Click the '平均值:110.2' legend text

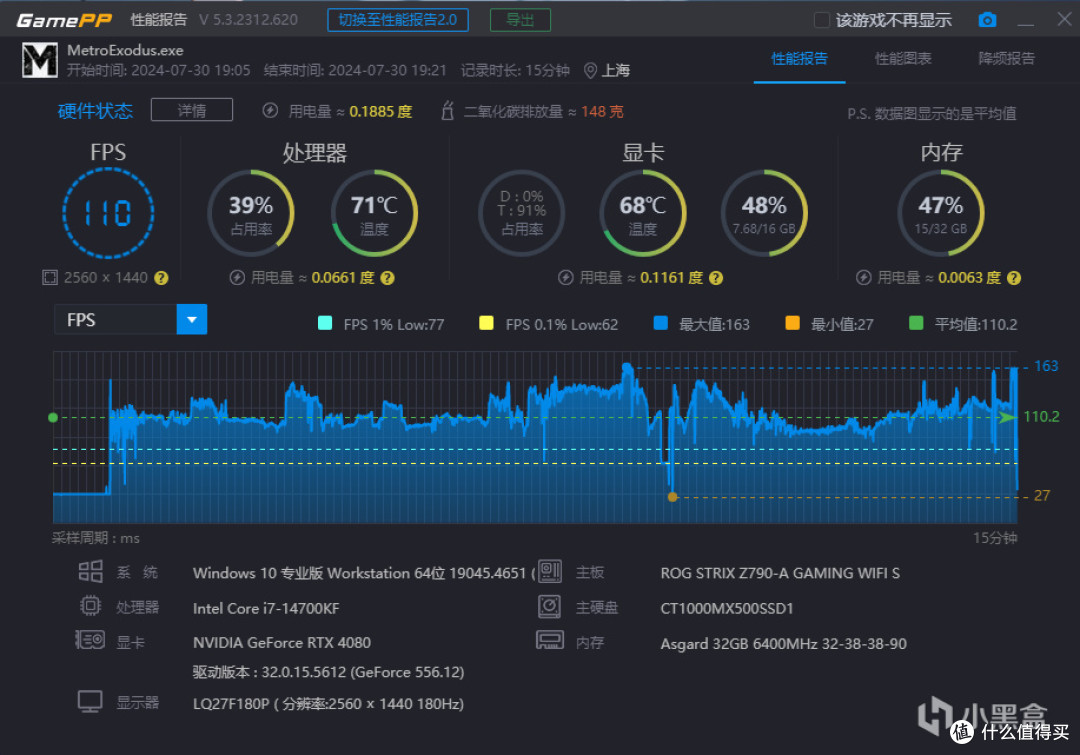[x=975, y=324]
